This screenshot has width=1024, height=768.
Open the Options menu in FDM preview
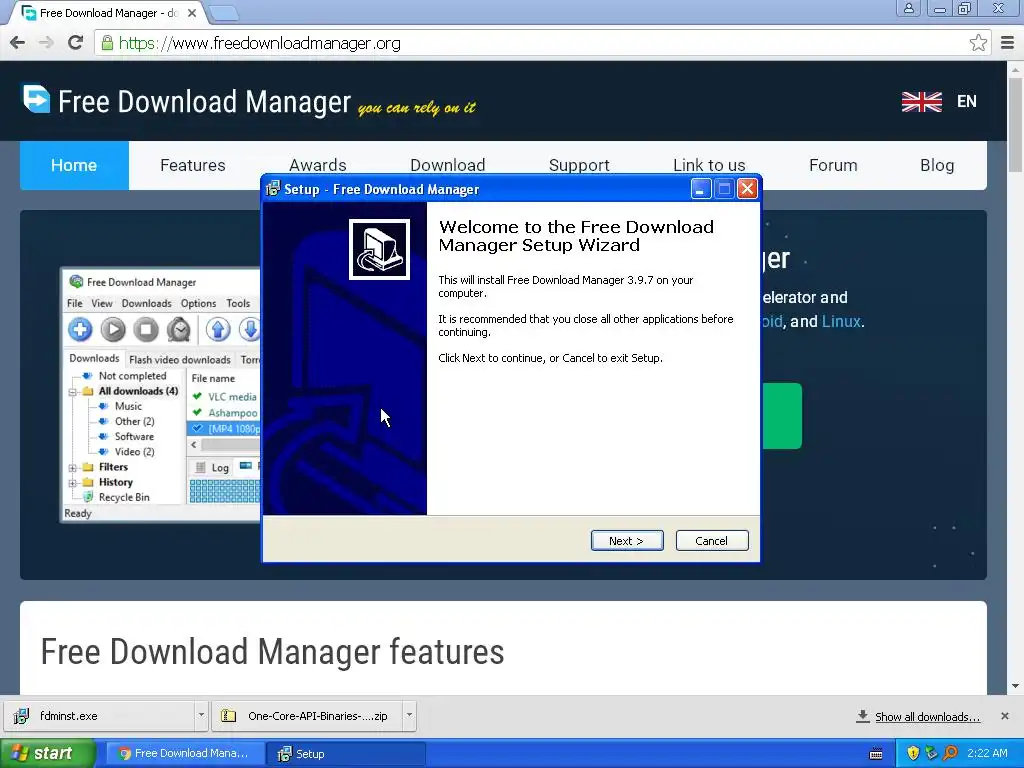click(x=199, y=303)
